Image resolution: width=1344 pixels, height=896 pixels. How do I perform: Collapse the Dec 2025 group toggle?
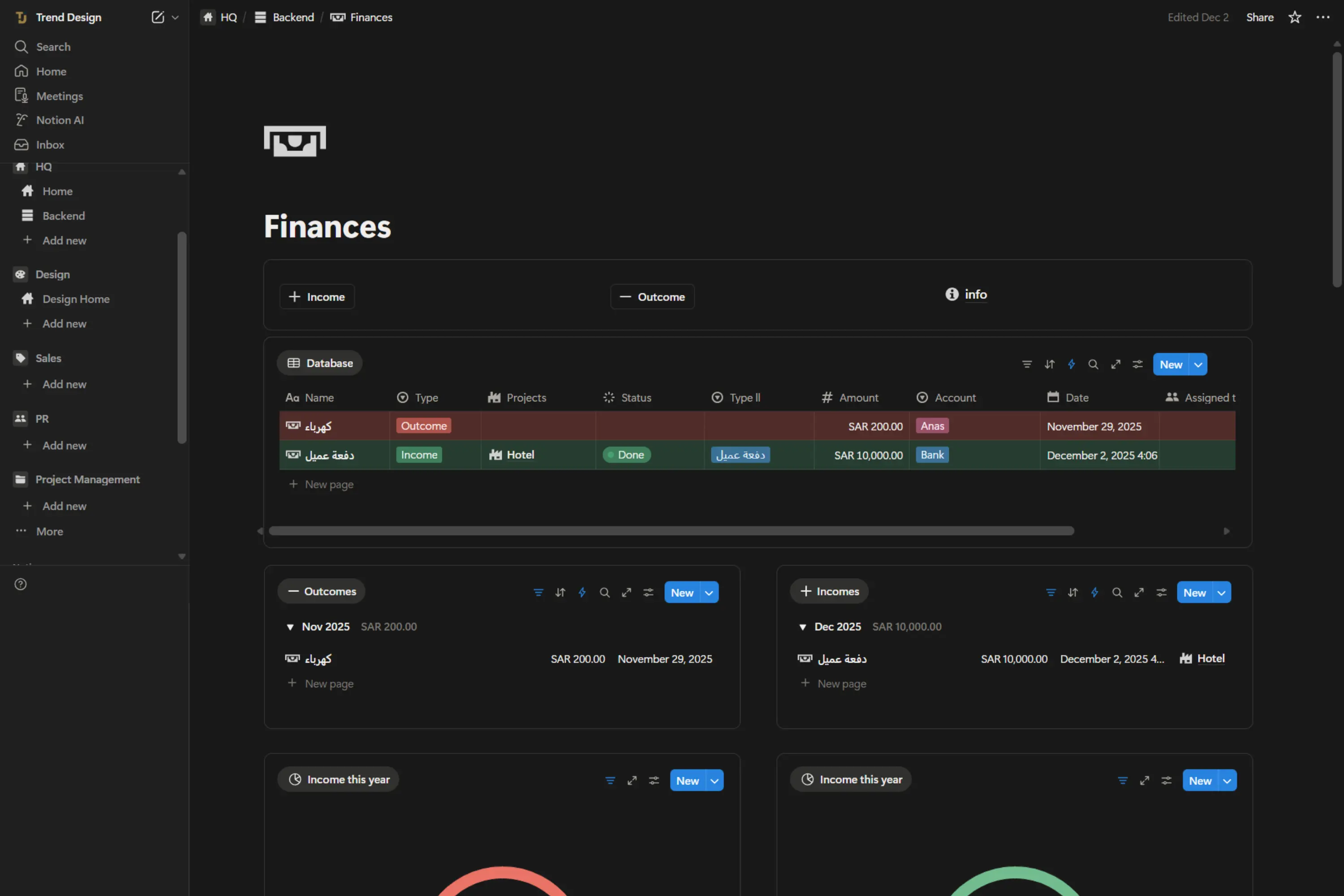[x=802, y=627]
